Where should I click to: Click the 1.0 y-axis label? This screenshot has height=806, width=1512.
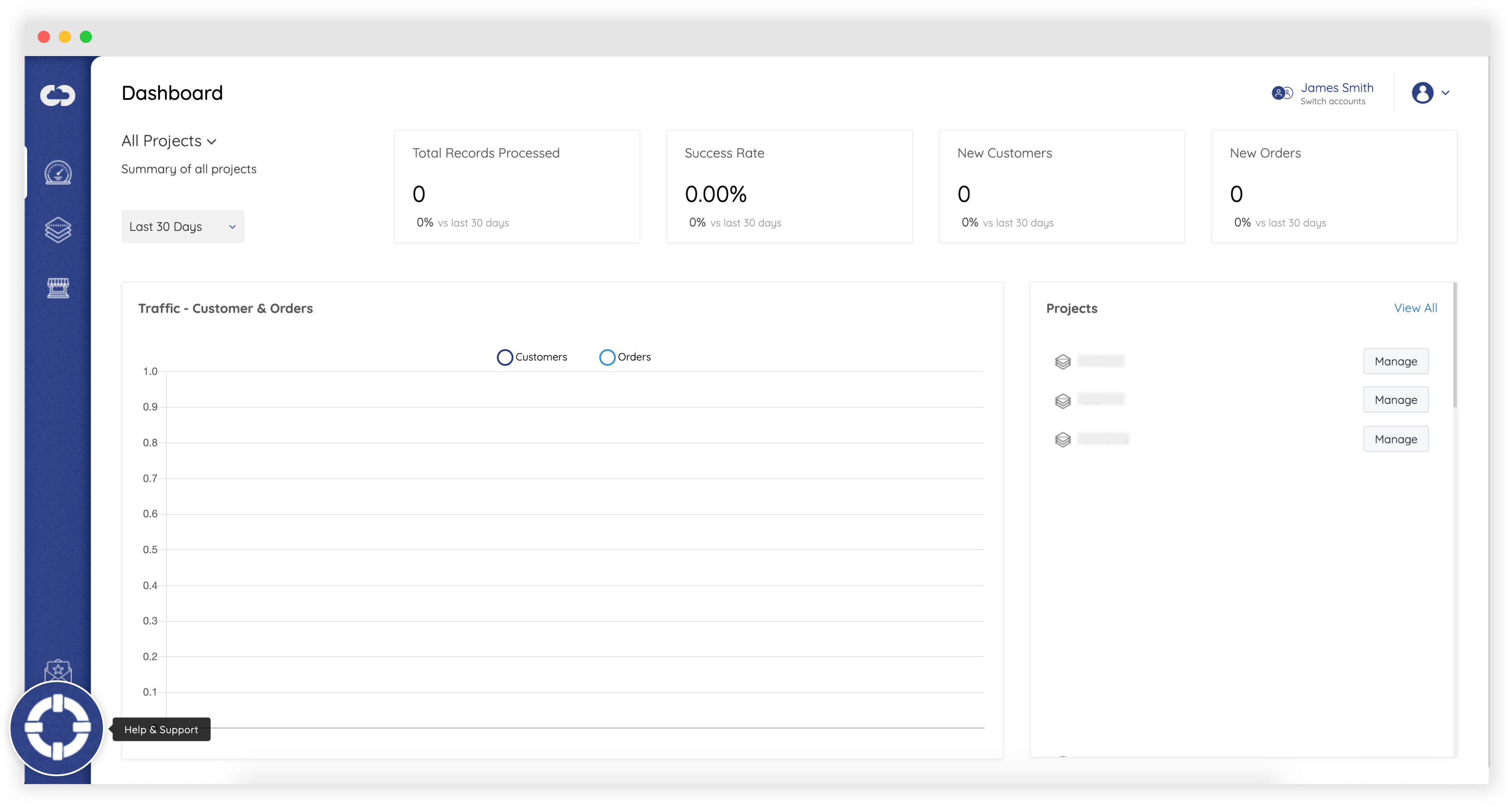point(150,371)
